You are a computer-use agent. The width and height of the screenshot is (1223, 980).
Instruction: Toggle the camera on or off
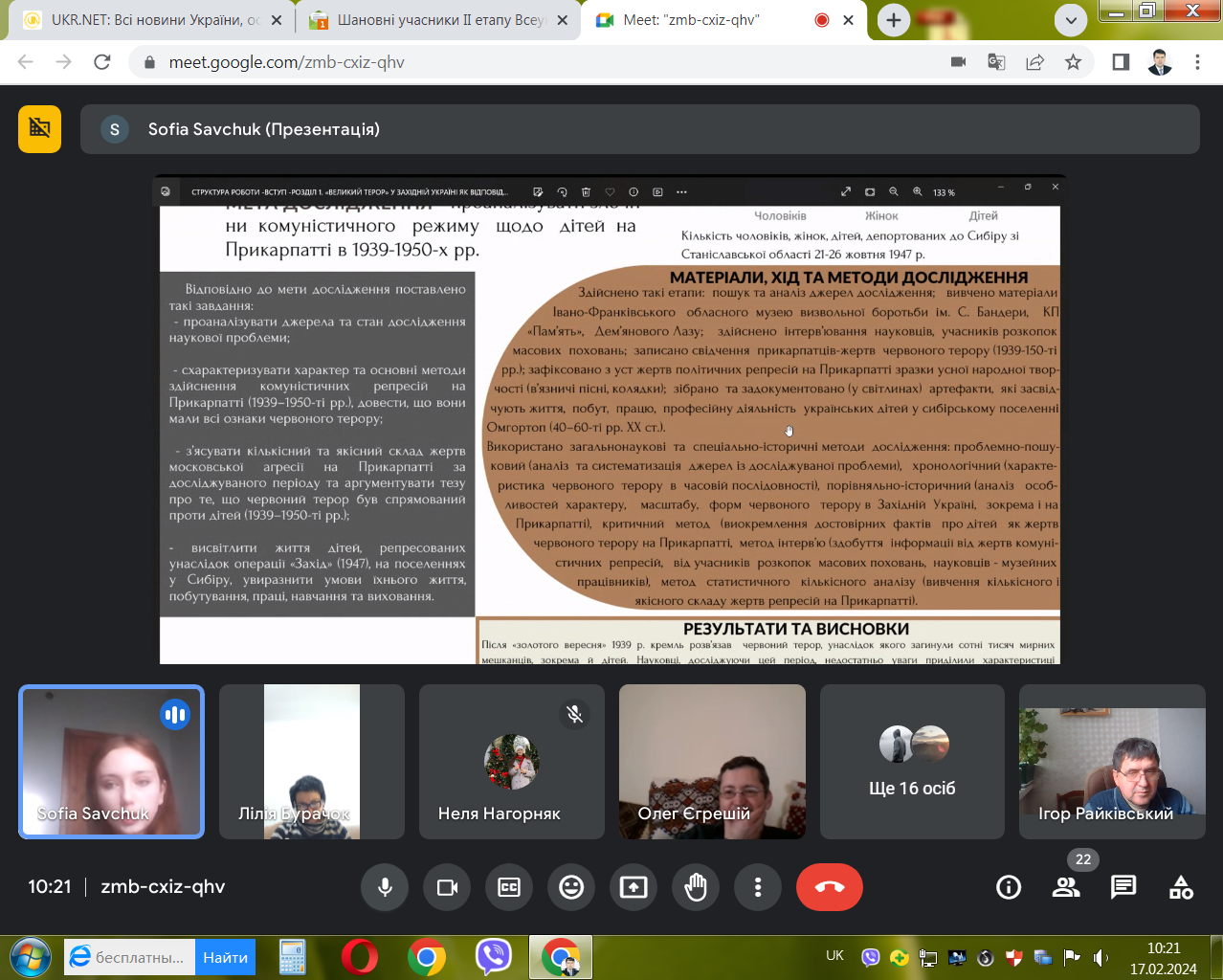(x=447, y=887)
